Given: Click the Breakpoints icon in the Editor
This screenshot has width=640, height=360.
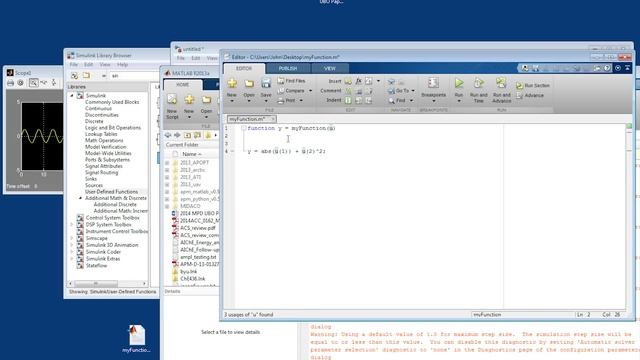Looking at the screenshot, I should pos(433,83).
